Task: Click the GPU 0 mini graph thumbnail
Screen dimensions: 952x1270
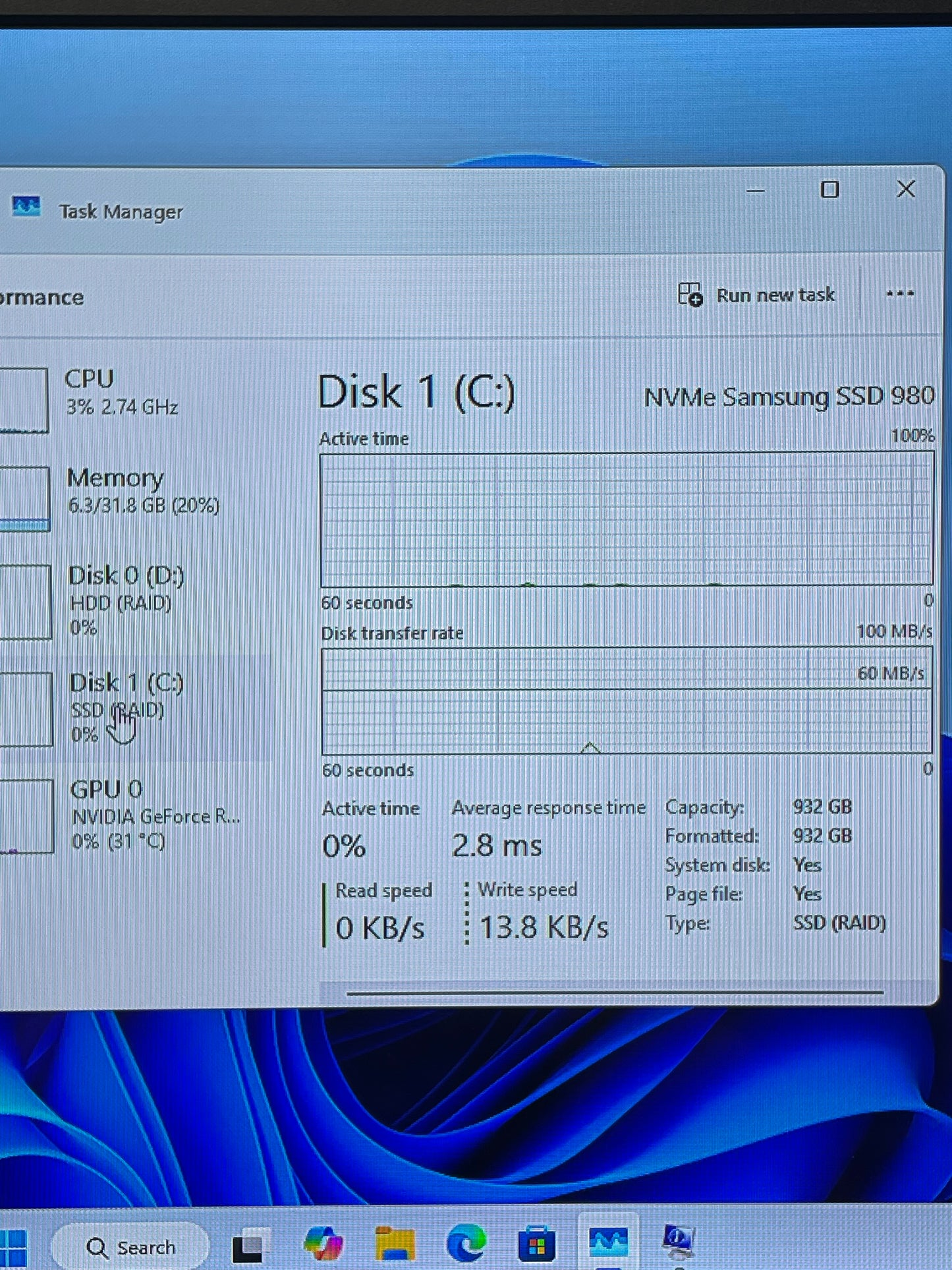Action: click(x=26, y=817)
